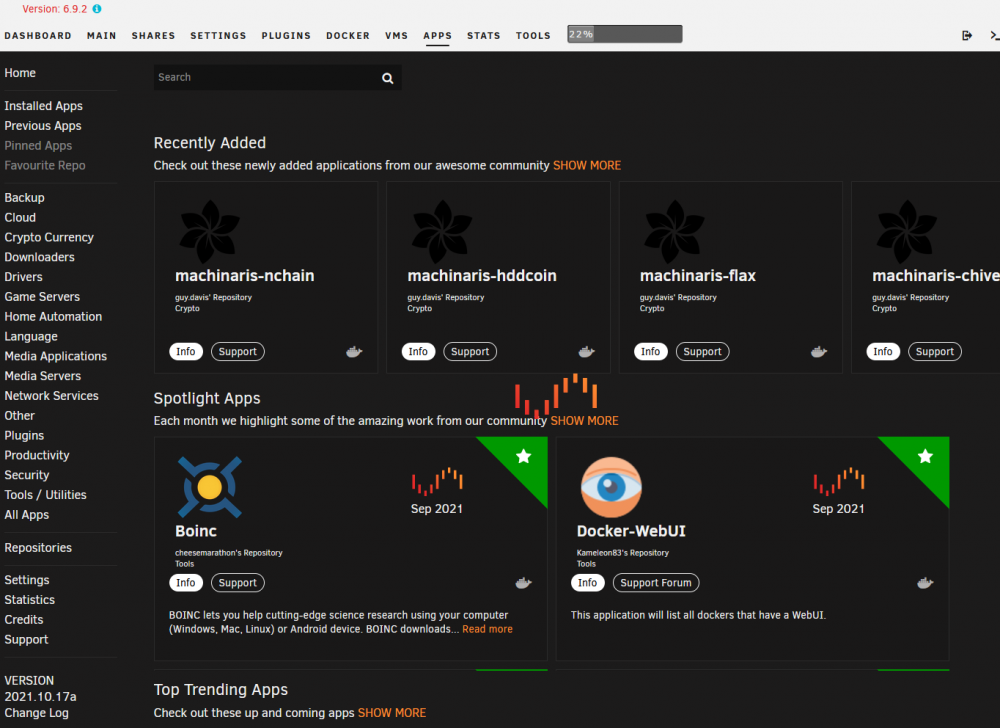
Task: Open Repositories in sidebar
Action: click(x=38, y=548)
